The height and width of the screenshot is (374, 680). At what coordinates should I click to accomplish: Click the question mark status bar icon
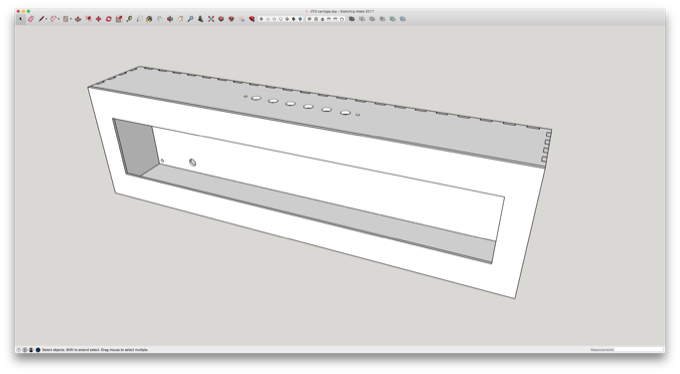pyautogui.click(x=19, y=349)
